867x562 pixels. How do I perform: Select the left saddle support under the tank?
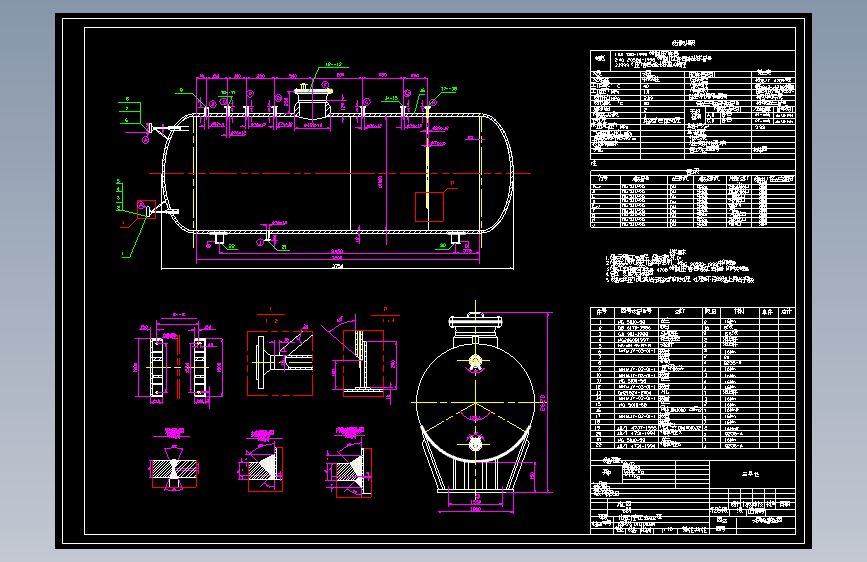[x=219, y=238]
